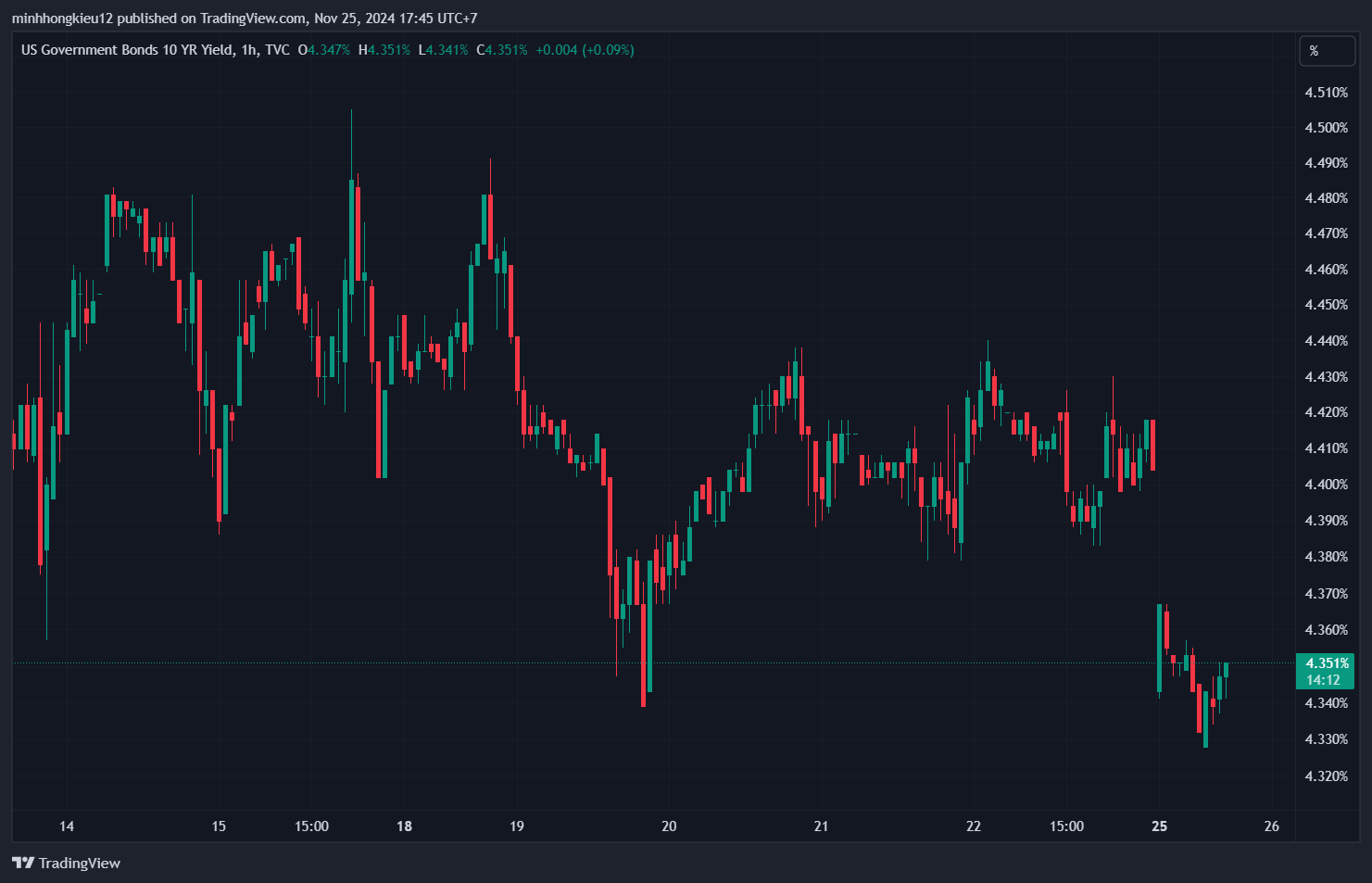The image size is (1372, 883).
Task: Click the 4.380% price axis label
Action: (x=1327, y=557)
